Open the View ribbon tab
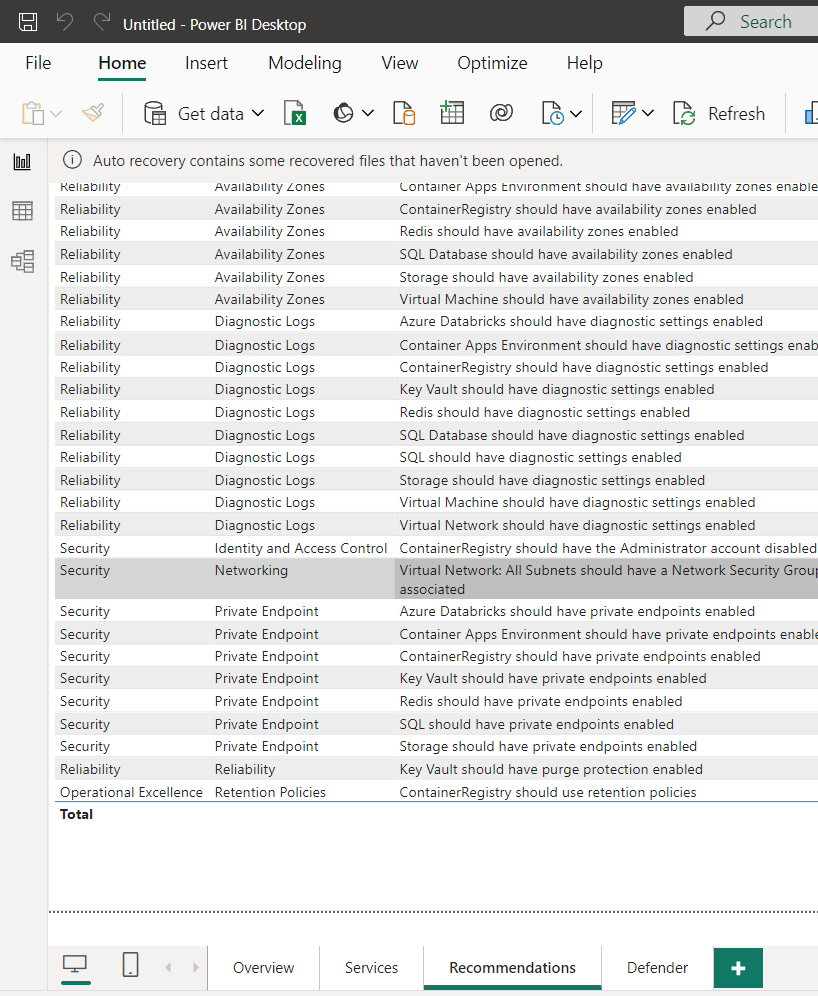Image resolution: width=818 pixels, height=996 pixels. tap(399, 63)
